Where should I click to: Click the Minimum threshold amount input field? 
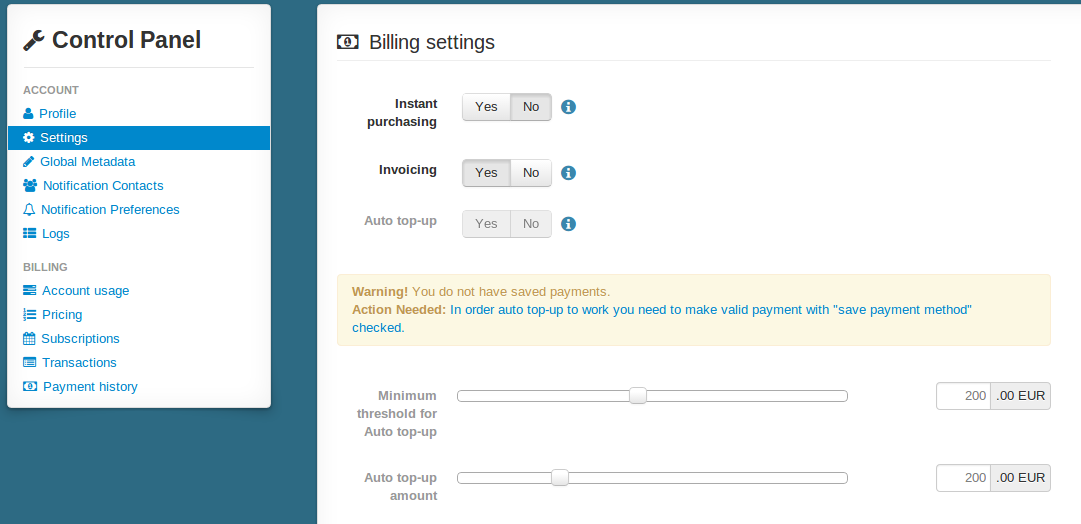tap(963, 396)
